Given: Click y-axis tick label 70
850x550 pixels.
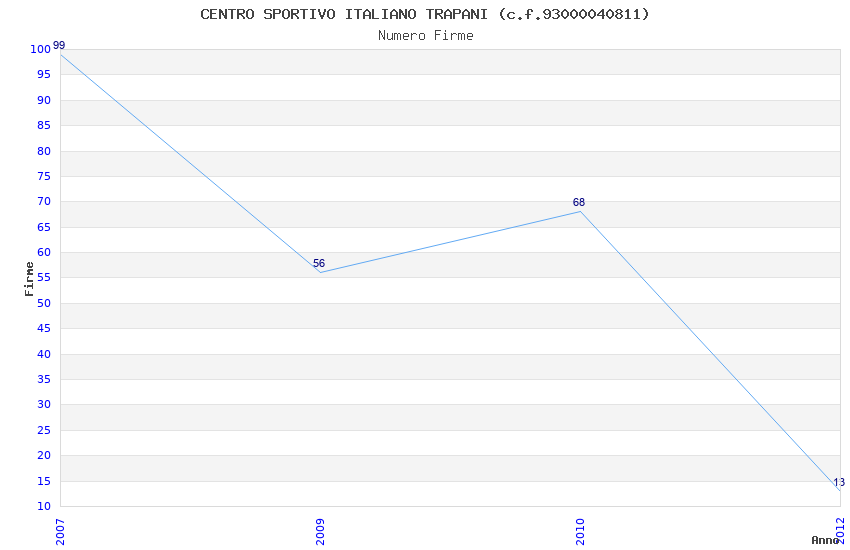Looking at the screenshot, I should (x=44, y=201).
